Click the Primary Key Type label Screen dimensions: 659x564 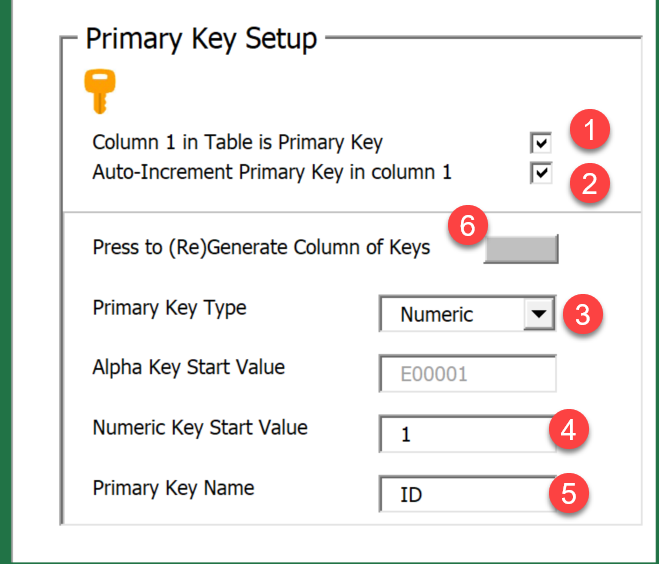(x=169, y=308)
